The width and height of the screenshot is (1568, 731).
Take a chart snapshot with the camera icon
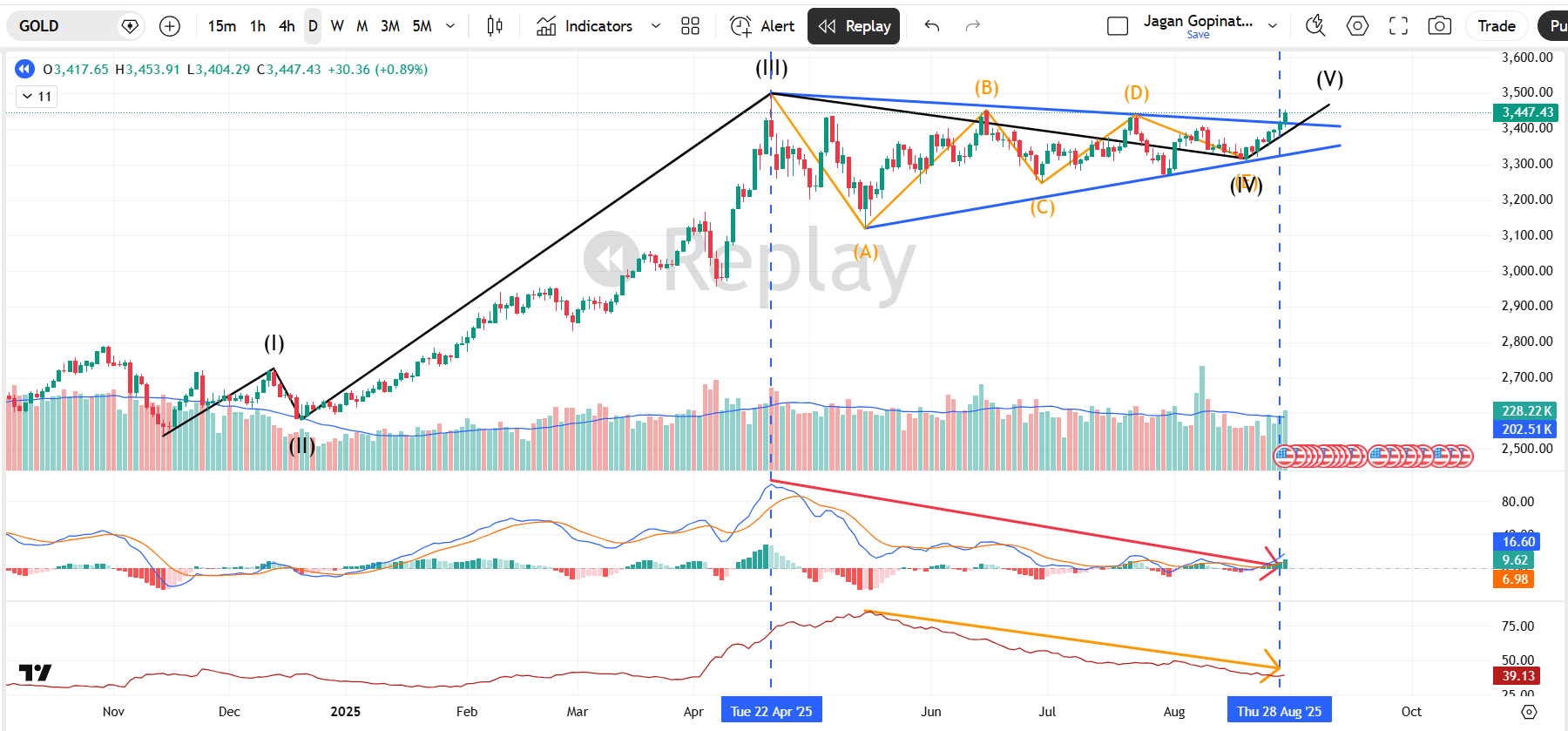1439,26
